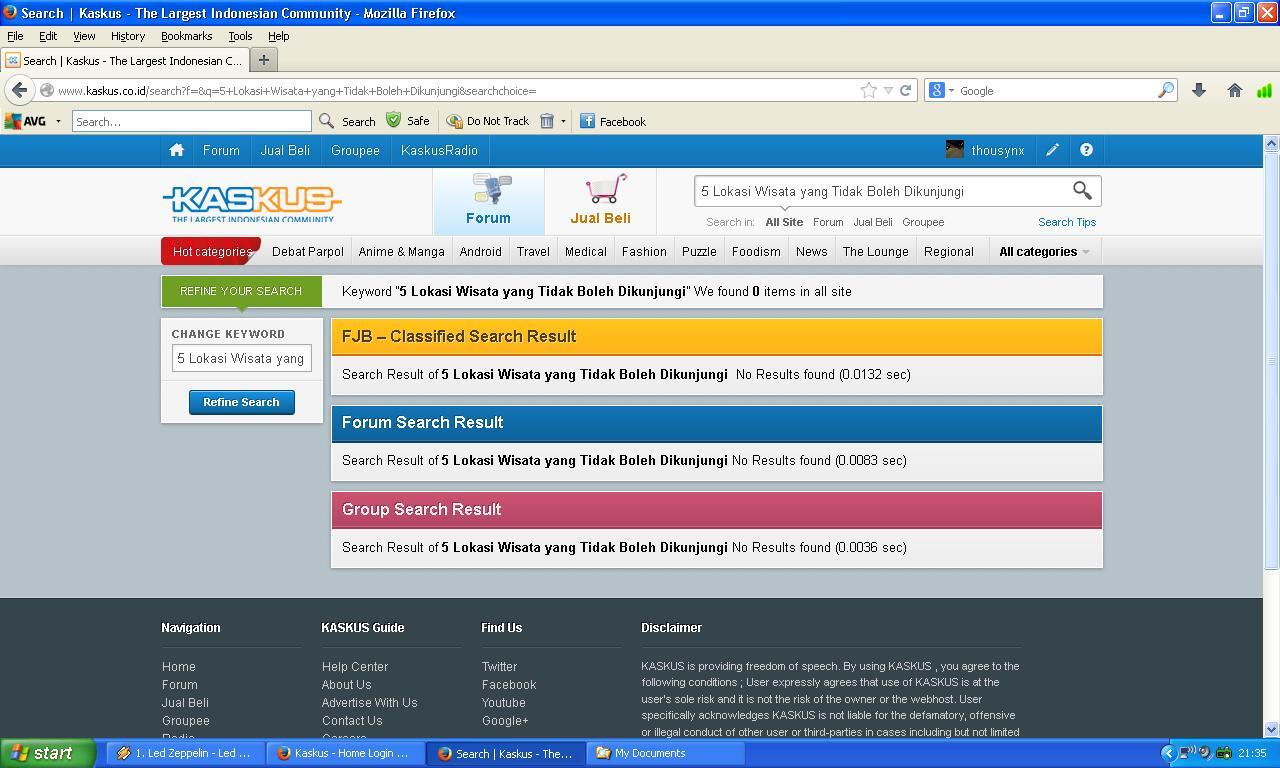This screenshot has height=768, width=1280.
Task: Go to the Firefox home page icon
Action: tap(1235, 90)
